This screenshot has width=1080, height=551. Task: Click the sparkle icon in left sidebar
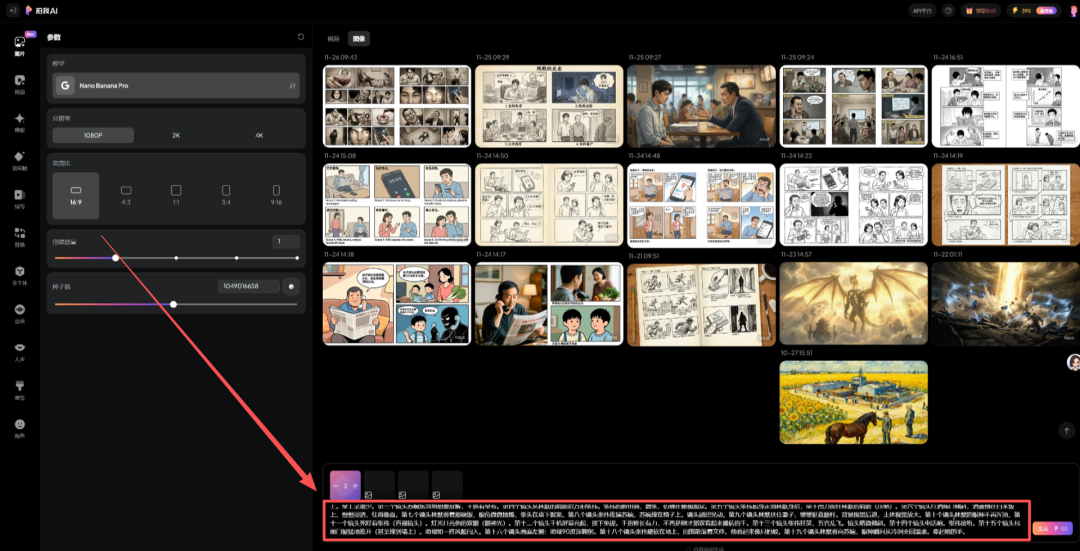pos(19,121)
